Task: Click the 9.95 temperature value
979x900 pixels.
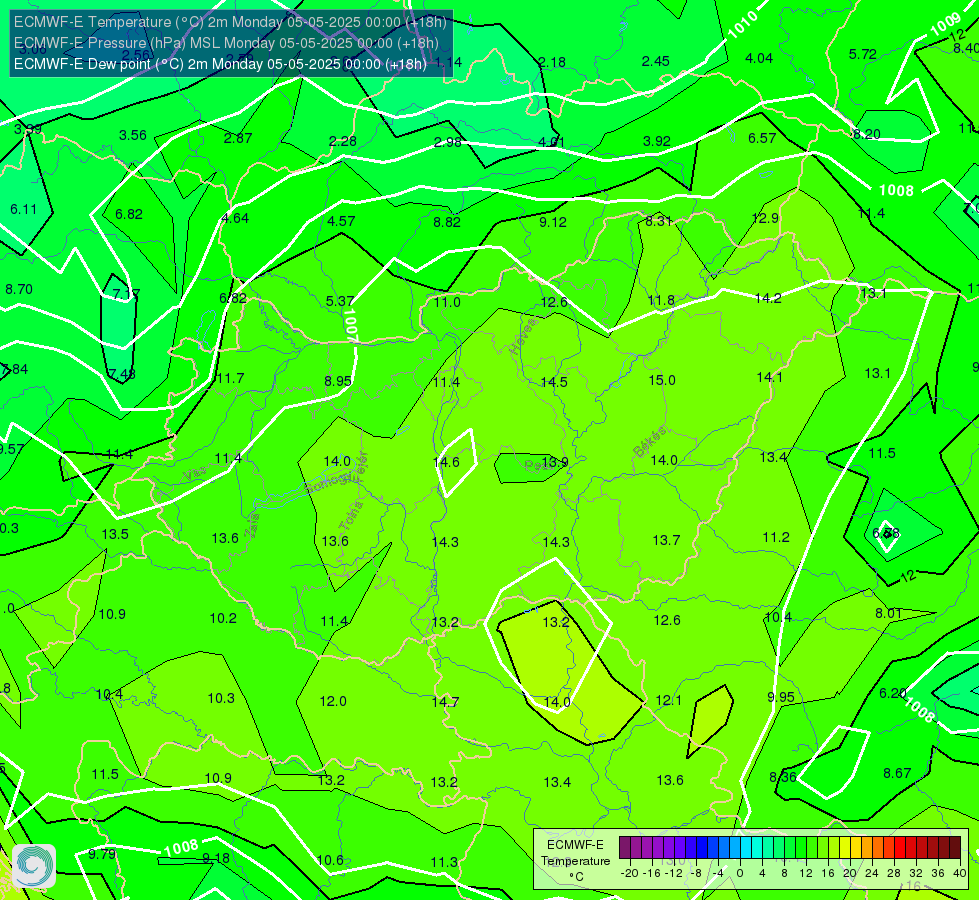Action: pos(781,697)
